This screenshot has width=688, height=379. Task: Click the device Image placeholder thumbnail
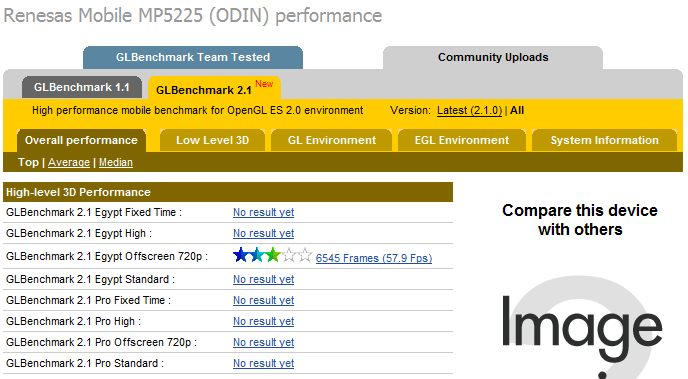(582, 327)
